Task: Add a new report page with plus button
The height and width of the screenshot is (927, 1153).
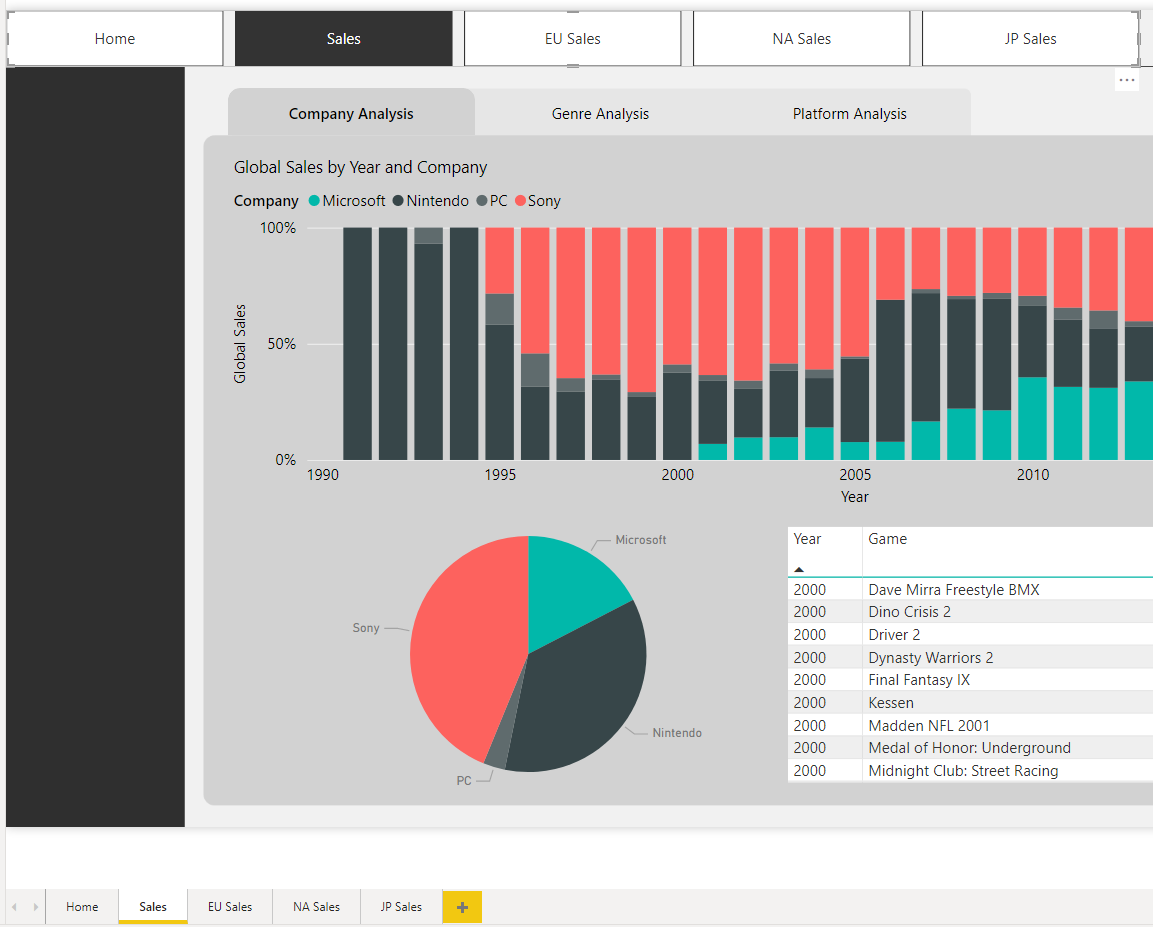Action: pos(462,907)
